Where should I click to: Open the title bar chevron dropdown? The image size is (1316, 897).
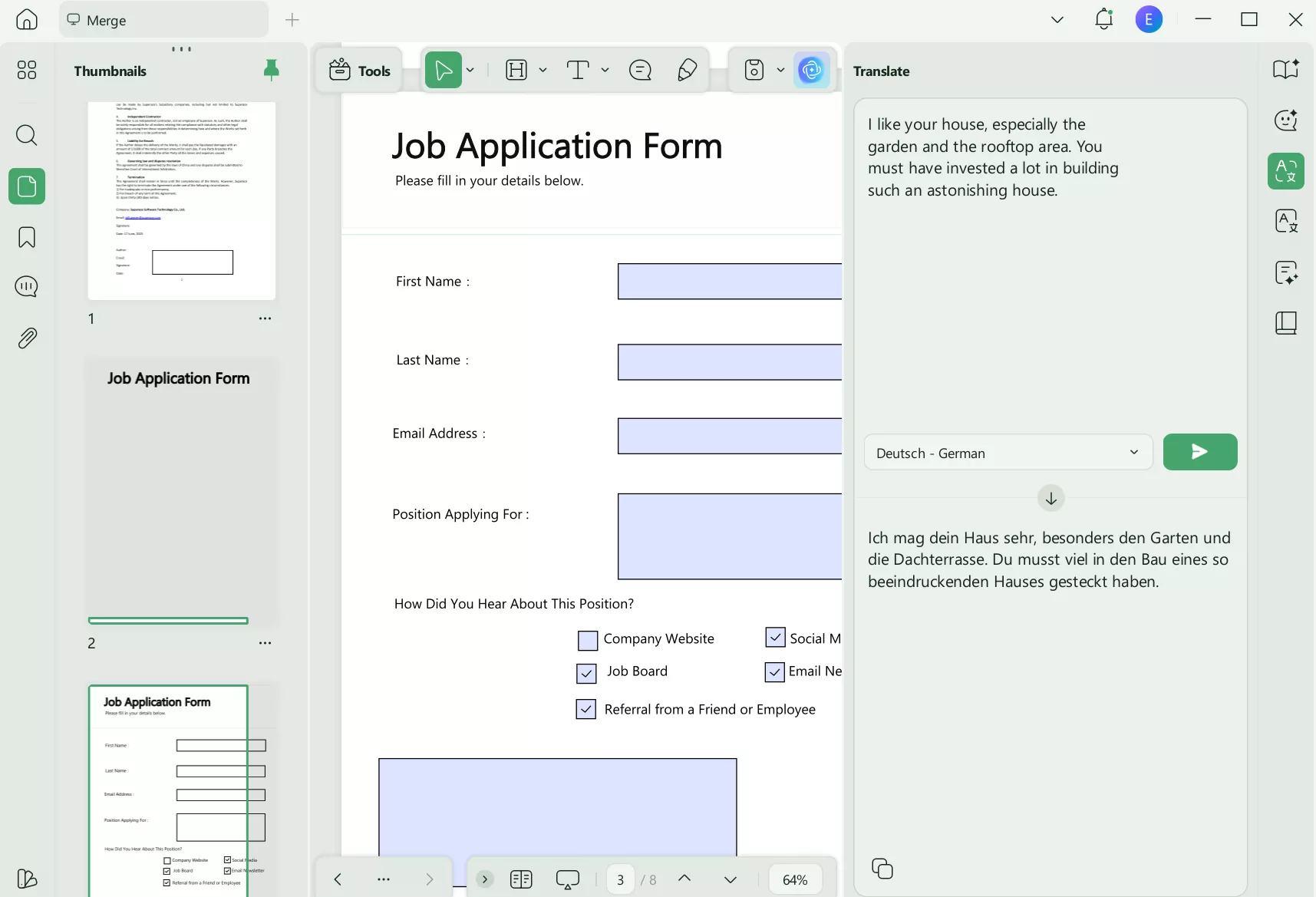click(x=1057, y=20)
